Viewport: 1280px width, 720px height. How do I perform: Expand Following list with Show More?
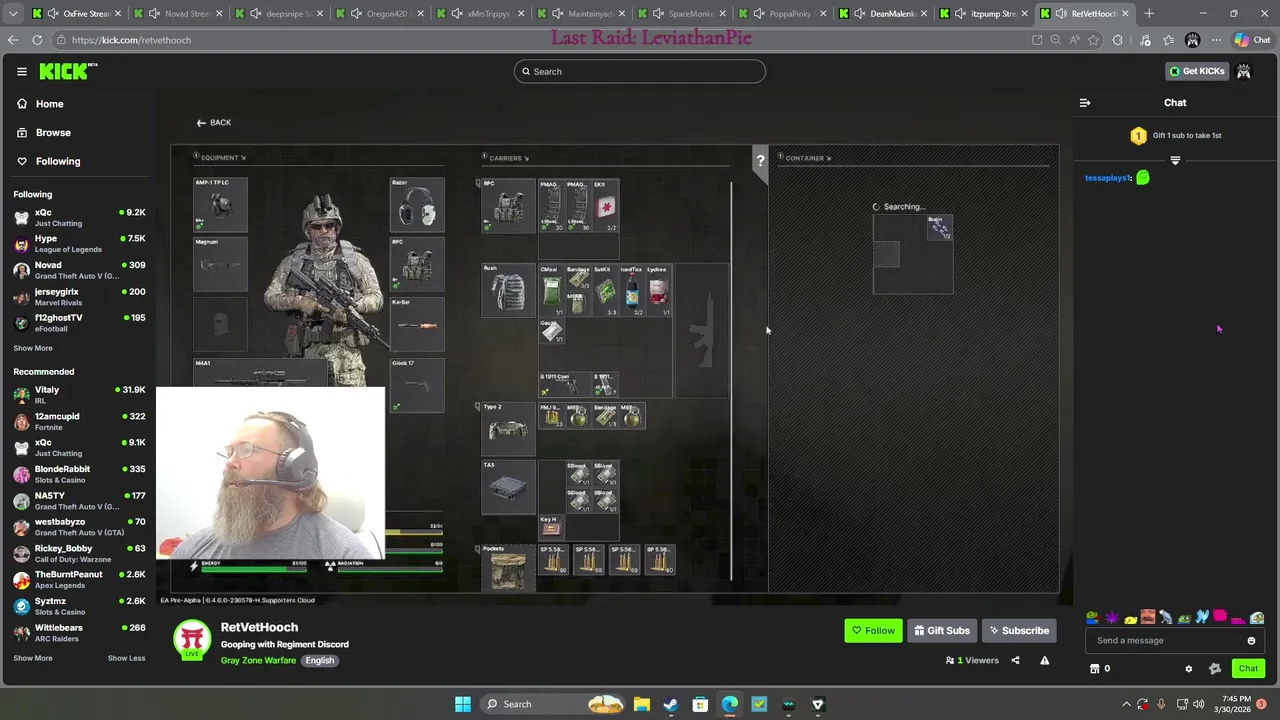(33, 348)
